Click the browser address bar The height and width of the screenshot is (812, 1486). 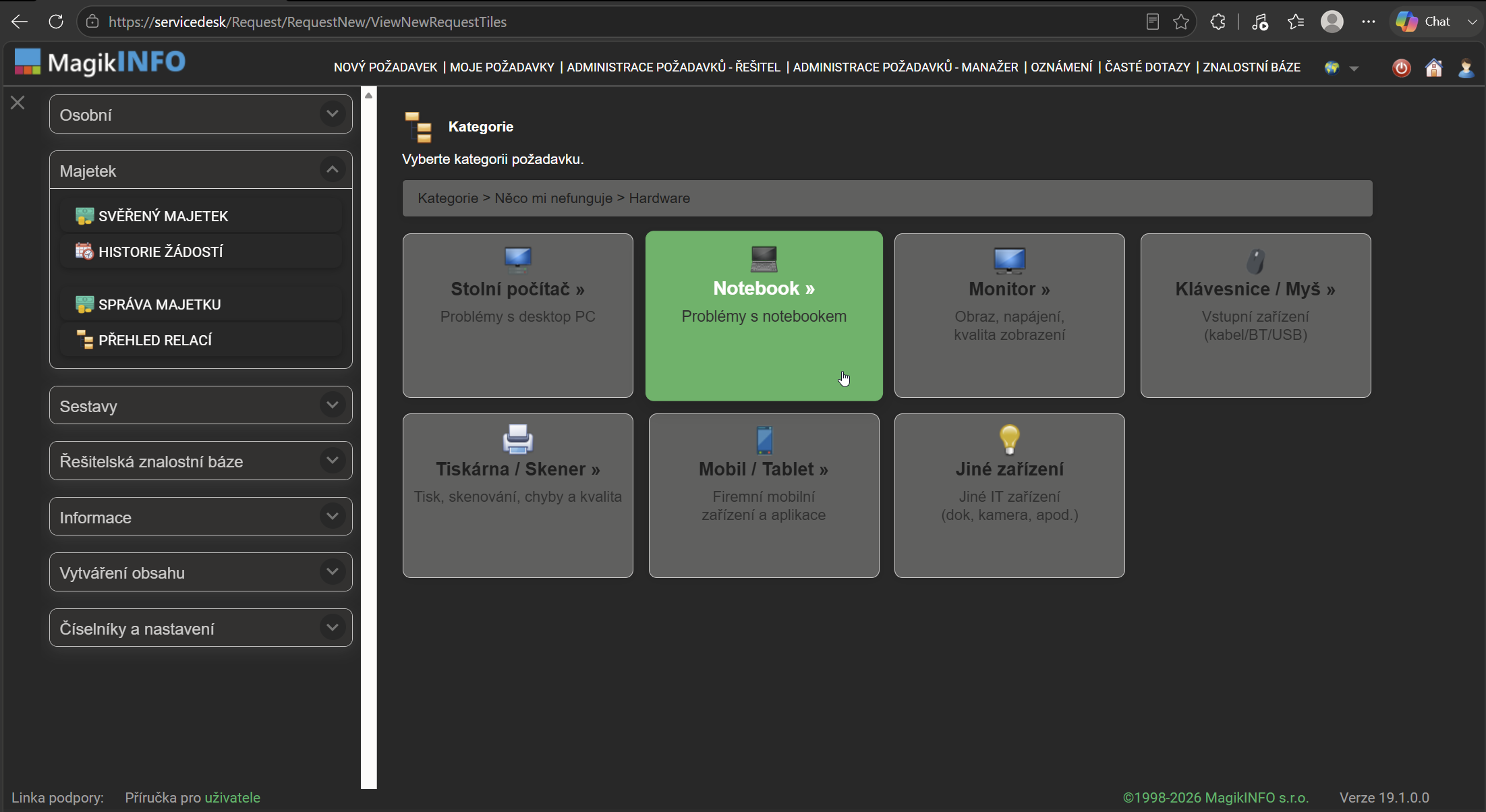(x=607, y=22)
